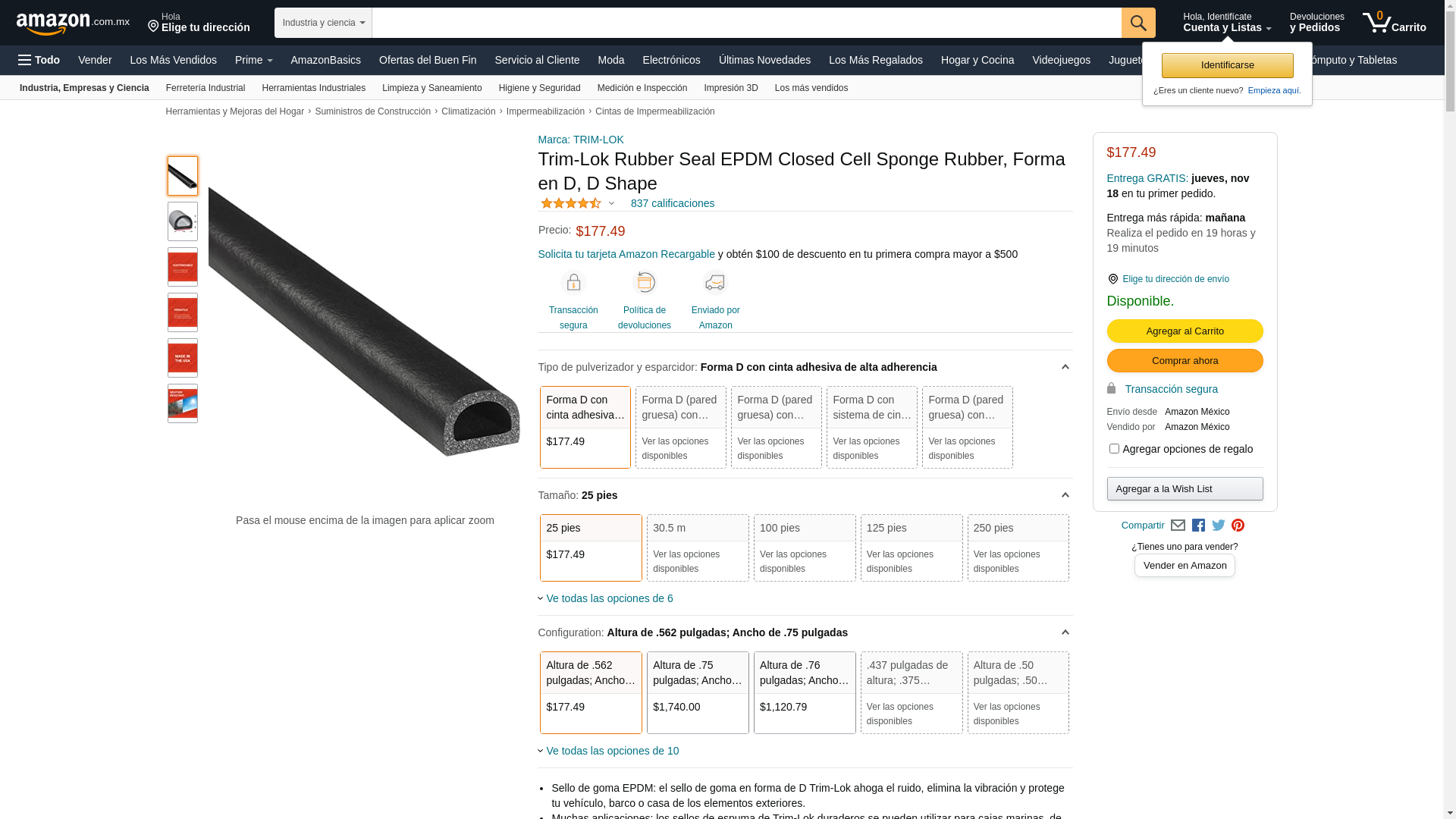1456x819 pixels.
Task: Select the 100 pies size option
Action: pos(804,548)
